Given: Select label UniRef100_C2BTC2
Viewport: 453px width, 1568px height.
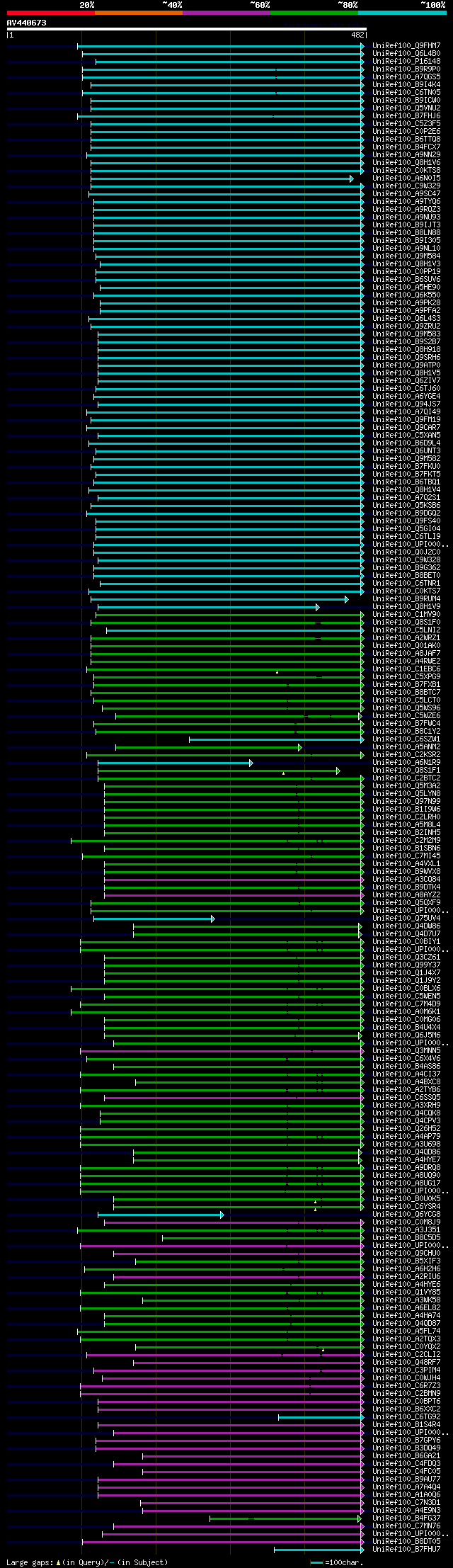Looking at the screenshot, I should coord(406,778).
